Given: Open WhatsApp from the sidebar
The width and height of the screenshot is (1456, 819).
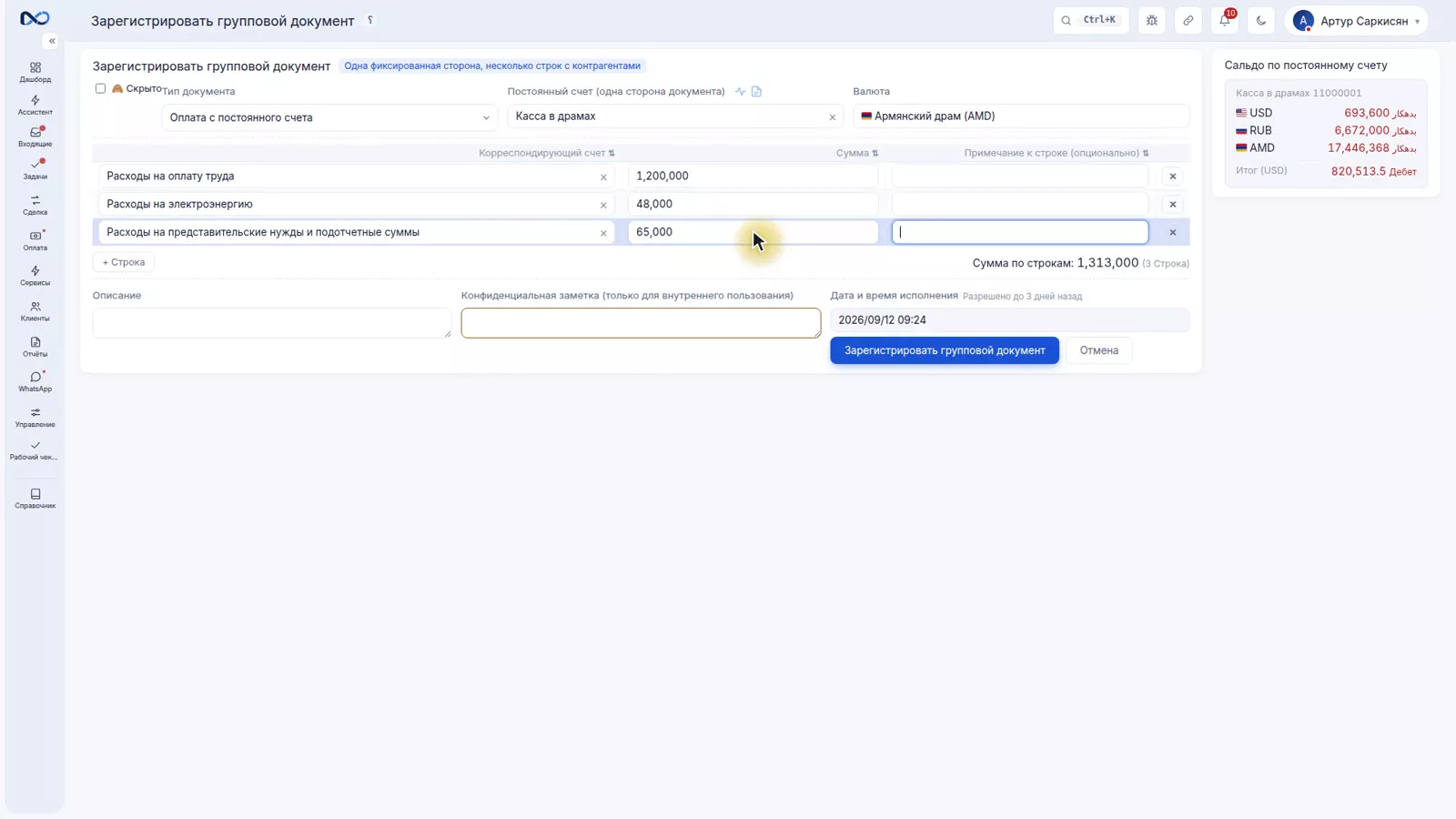Looking at the screenshot, I should click(x=35, y=382).
